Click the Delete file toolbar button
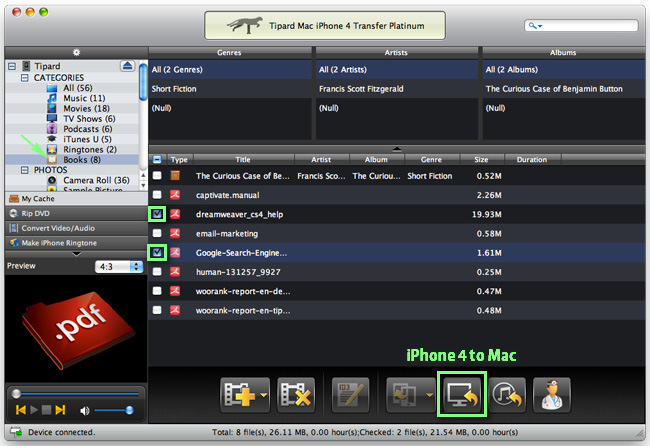This screenshot has width=650, height=446. (296, 395)
